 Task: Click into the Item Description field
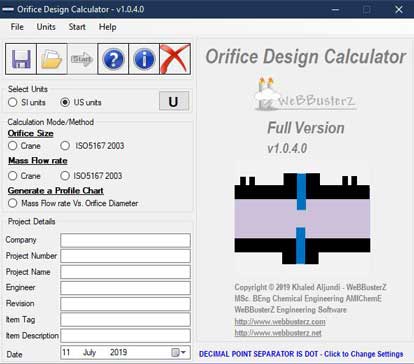[125, 336]
